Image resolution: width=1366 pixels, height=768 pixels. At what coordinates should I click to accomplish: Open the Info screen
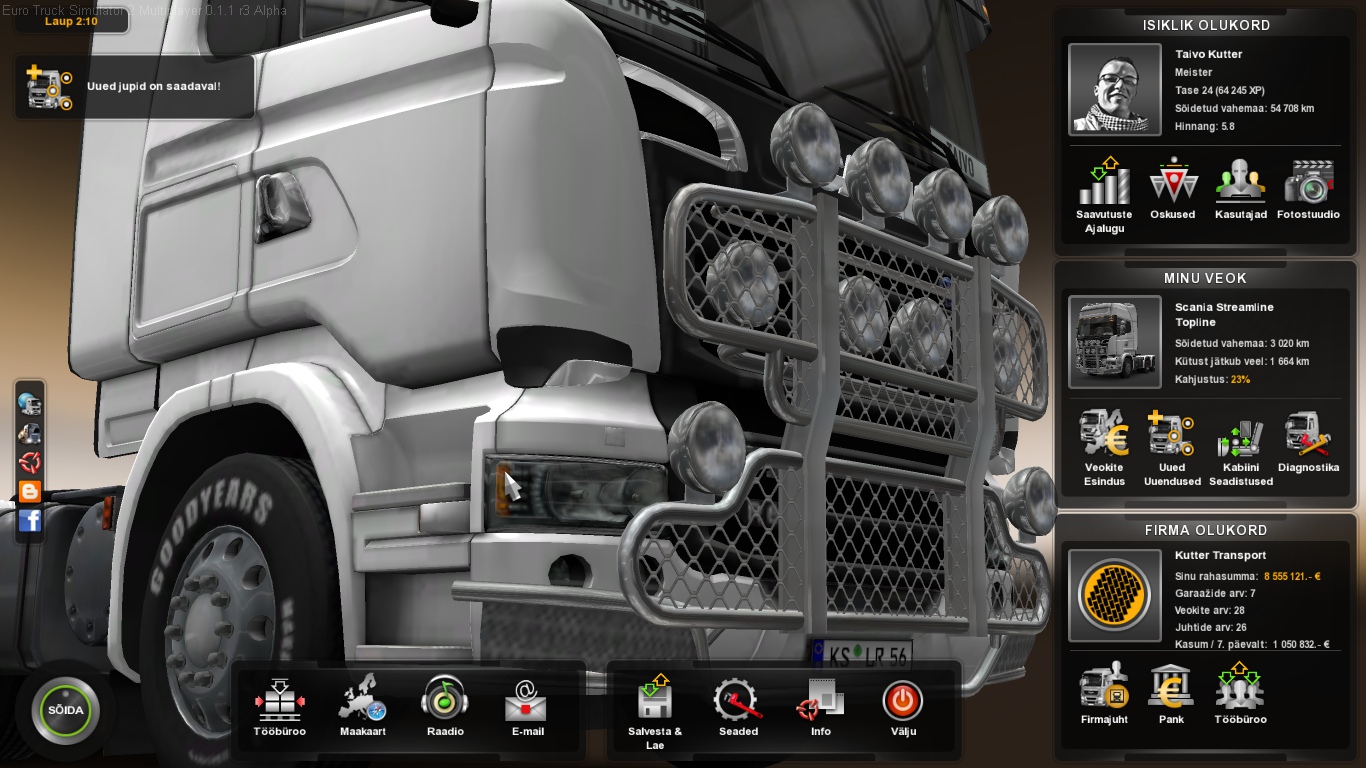821,707
